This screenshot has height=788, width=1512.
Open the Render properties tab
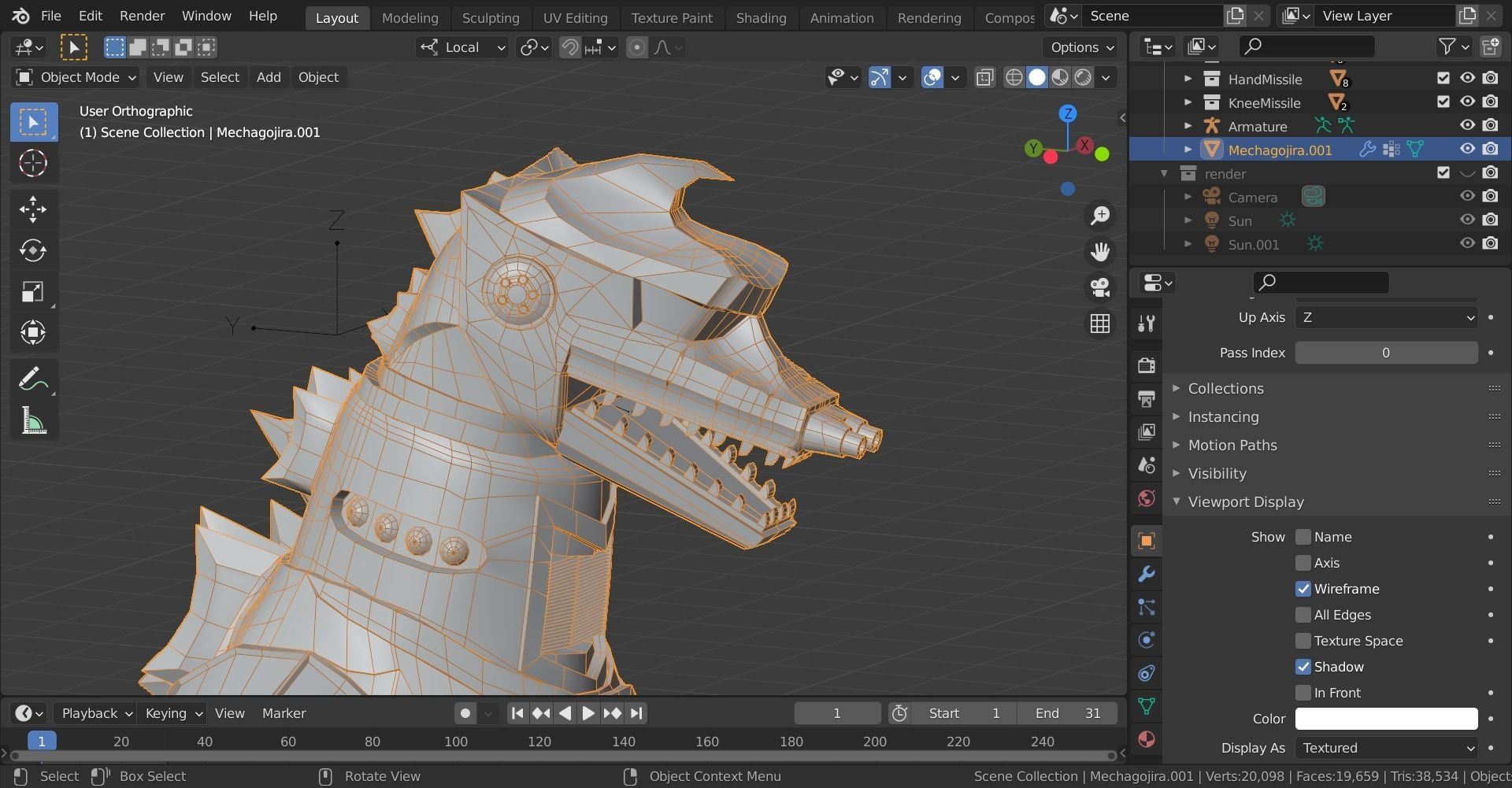click(1147, 365)
